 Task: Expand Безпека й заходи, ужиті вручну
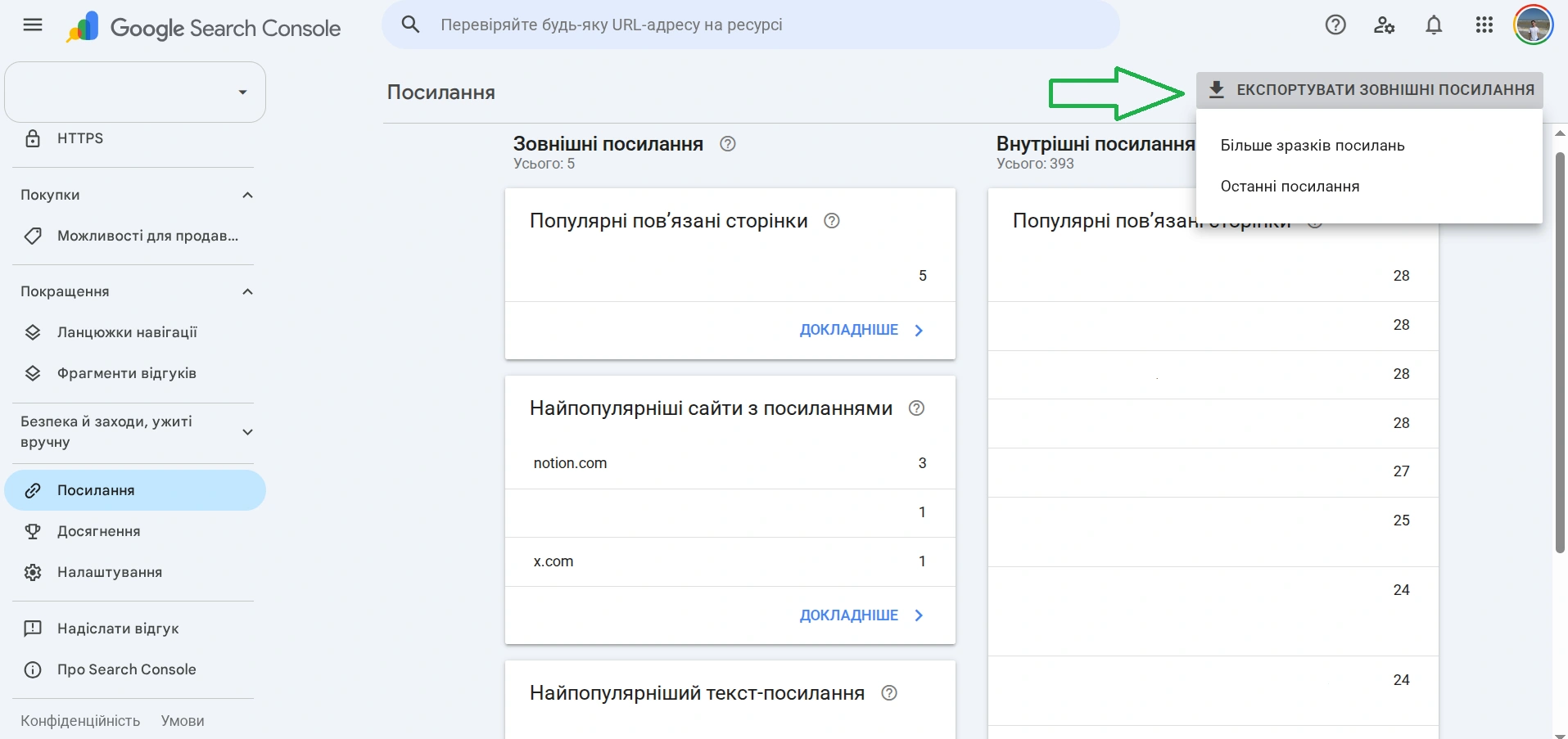[247, 432]
